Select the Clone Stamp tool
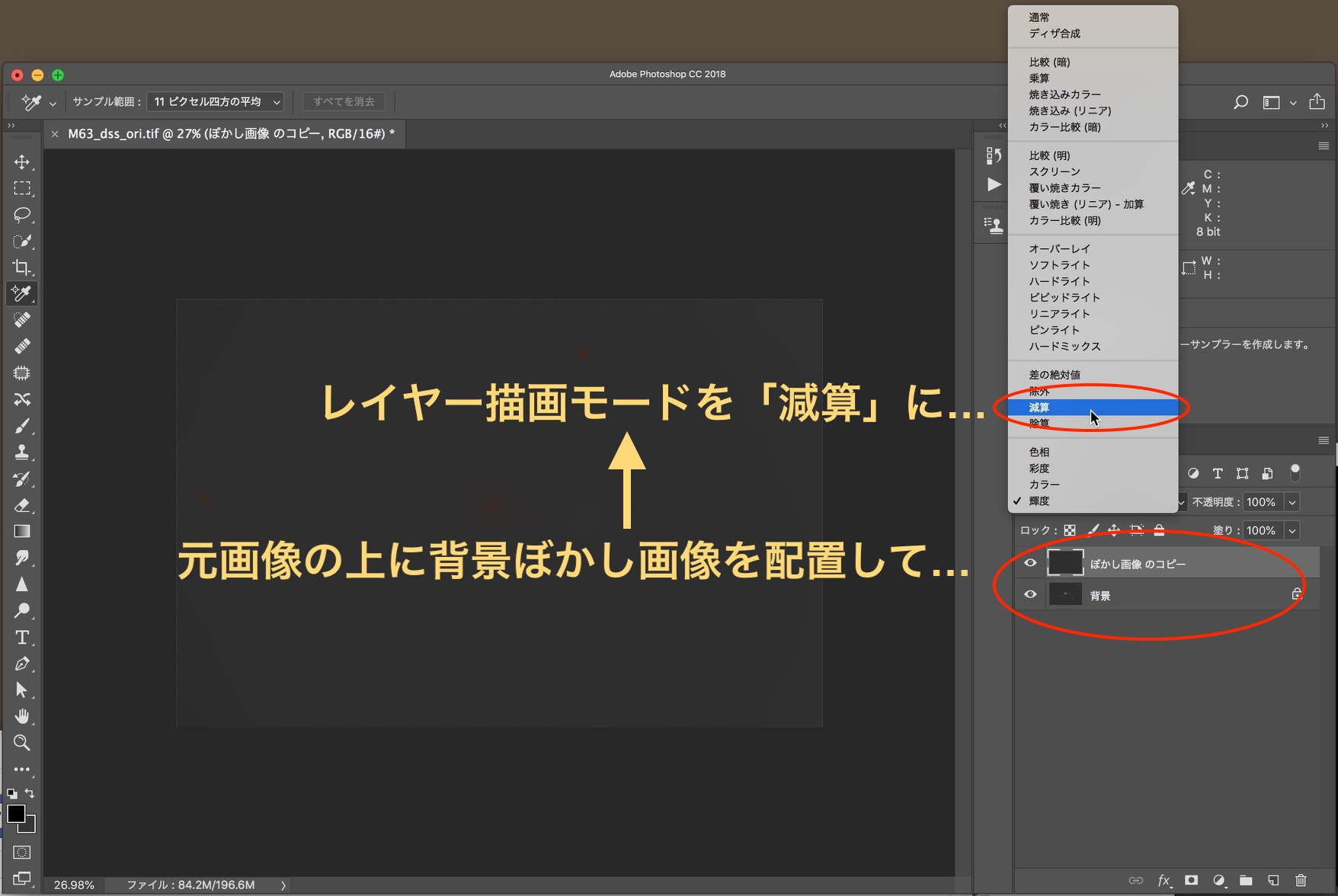Image resolution: width=1338 pixels, height=896 pixels. (x=22, y=452)
